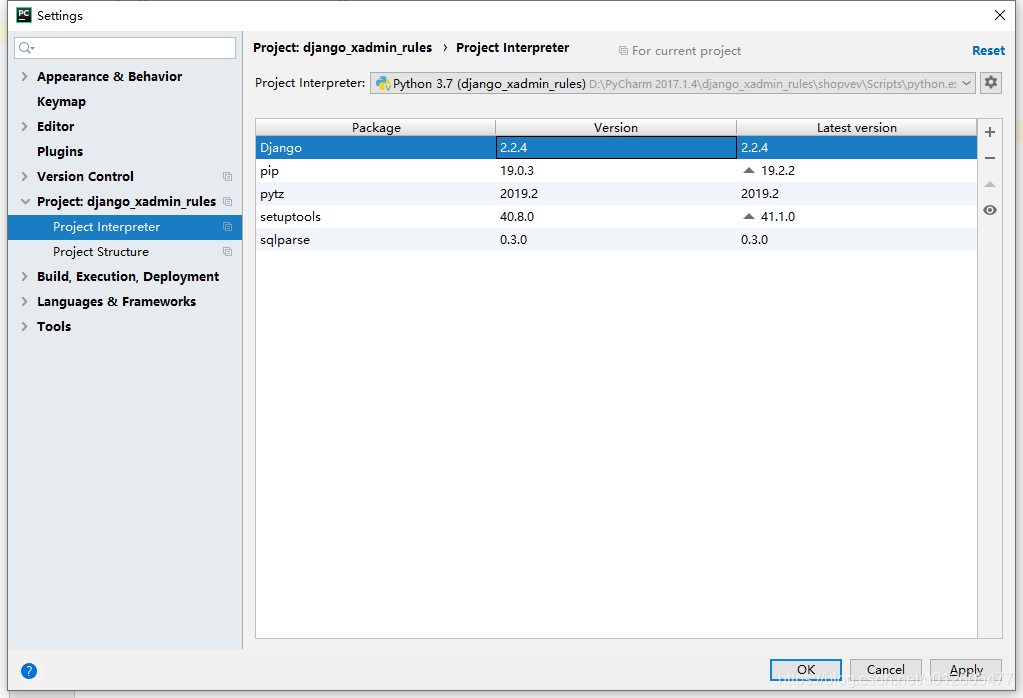Click the Python 3.7 interpreter icon
The height and width of the screenshot is (698, 1023).
tap(383, 83)
